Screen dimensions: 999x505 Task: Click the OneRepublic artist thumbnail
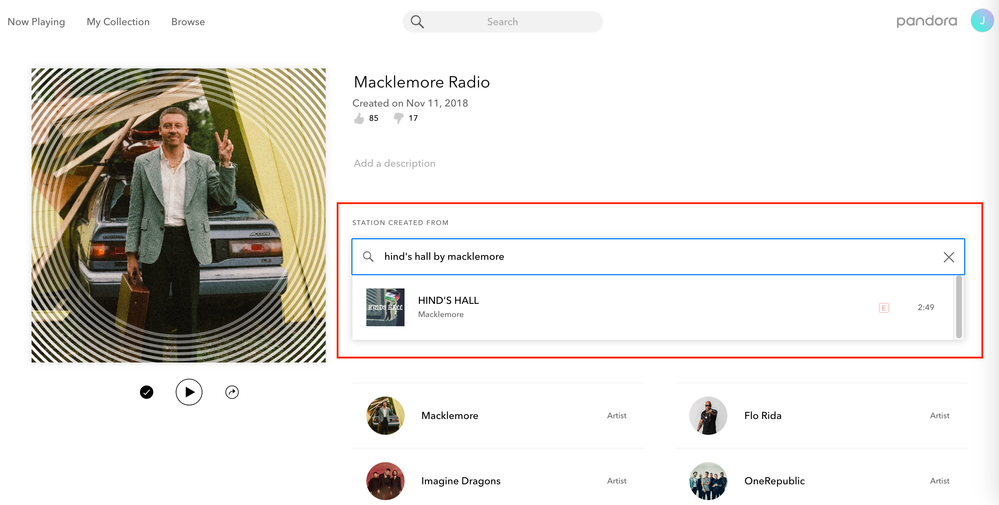click(x=708, y=481)
